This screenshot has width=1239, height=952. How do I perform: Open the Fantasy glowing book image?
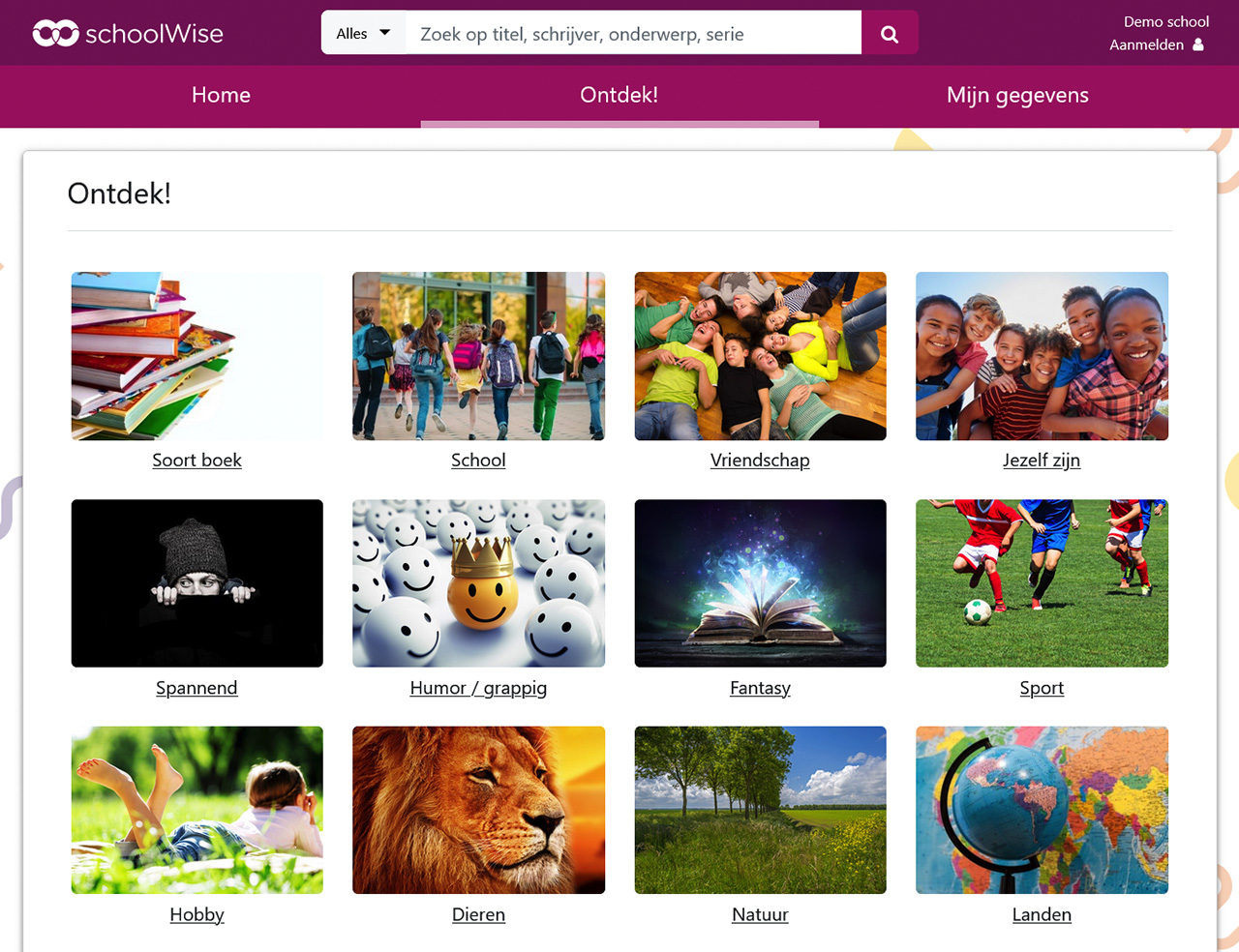(x=760, y=583)
